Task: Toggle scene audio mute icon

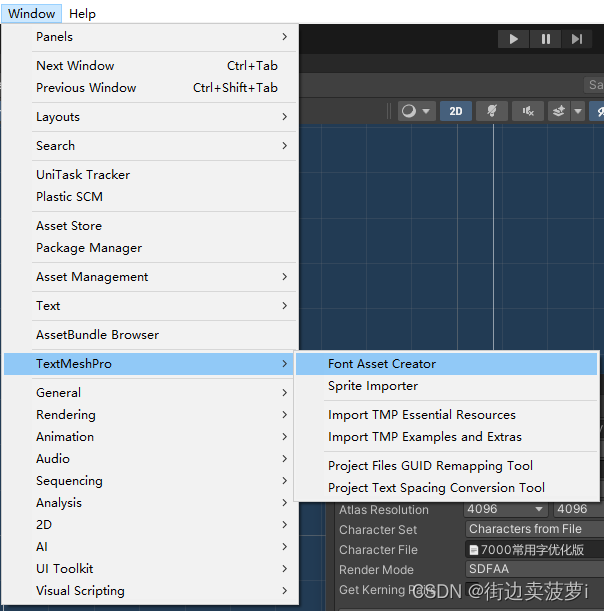Action: pos(528,111)
